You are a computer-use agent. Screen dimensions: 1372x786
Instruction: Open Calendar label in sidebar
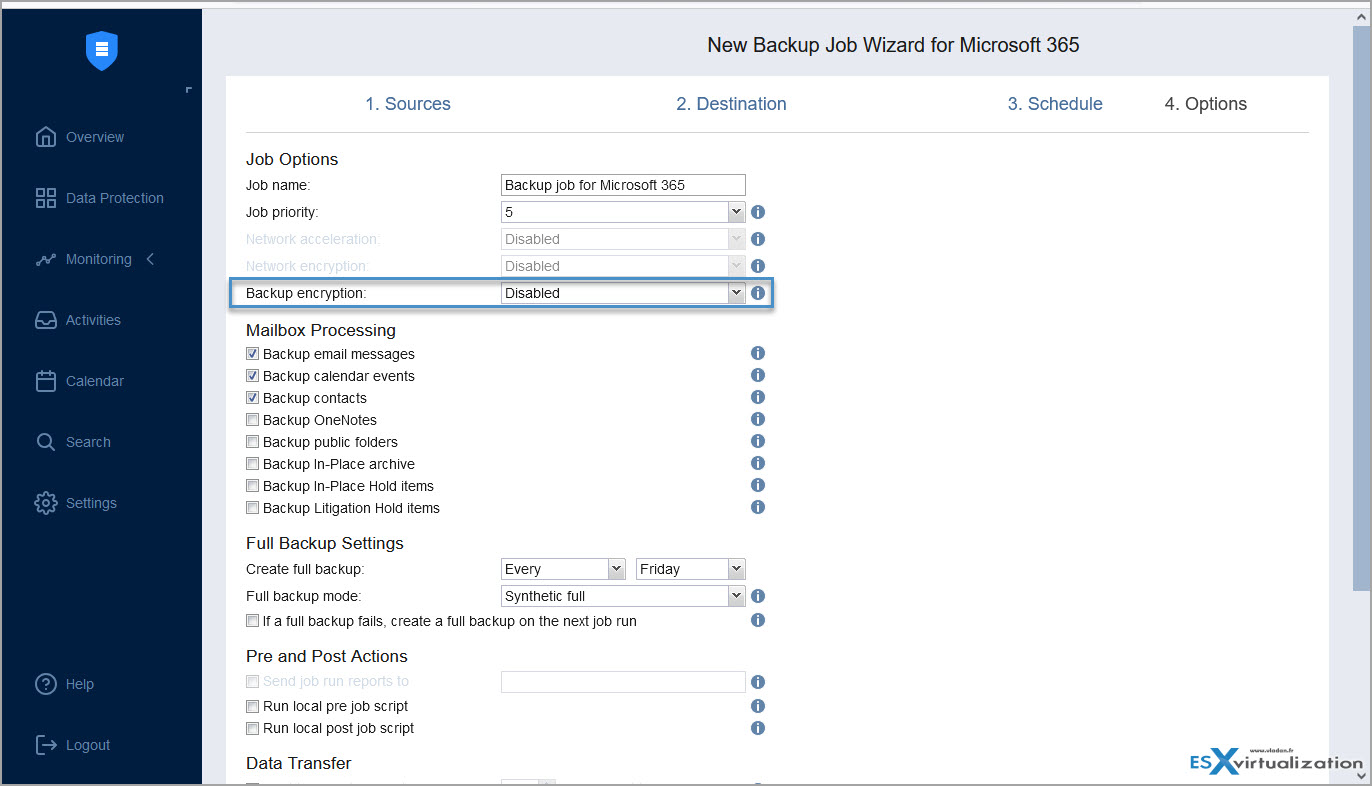click(x=95, y=381)
